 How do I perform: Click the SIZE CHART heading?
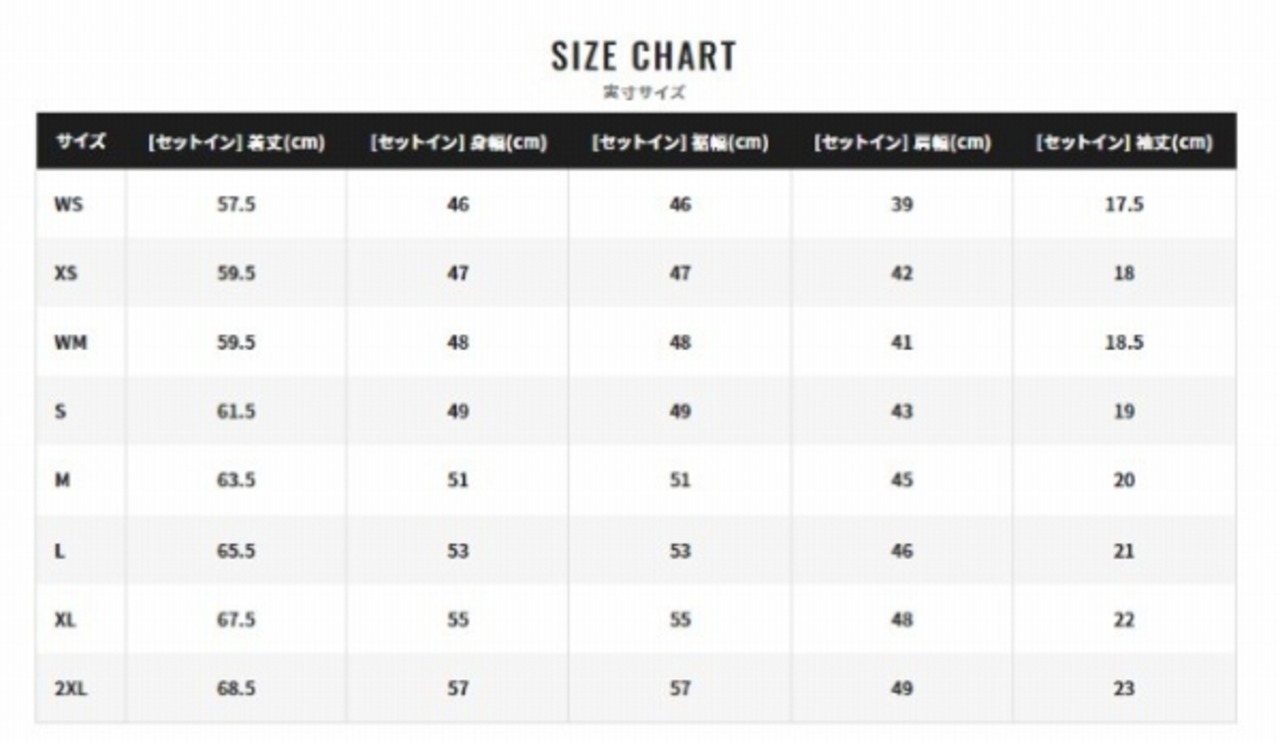643,56
